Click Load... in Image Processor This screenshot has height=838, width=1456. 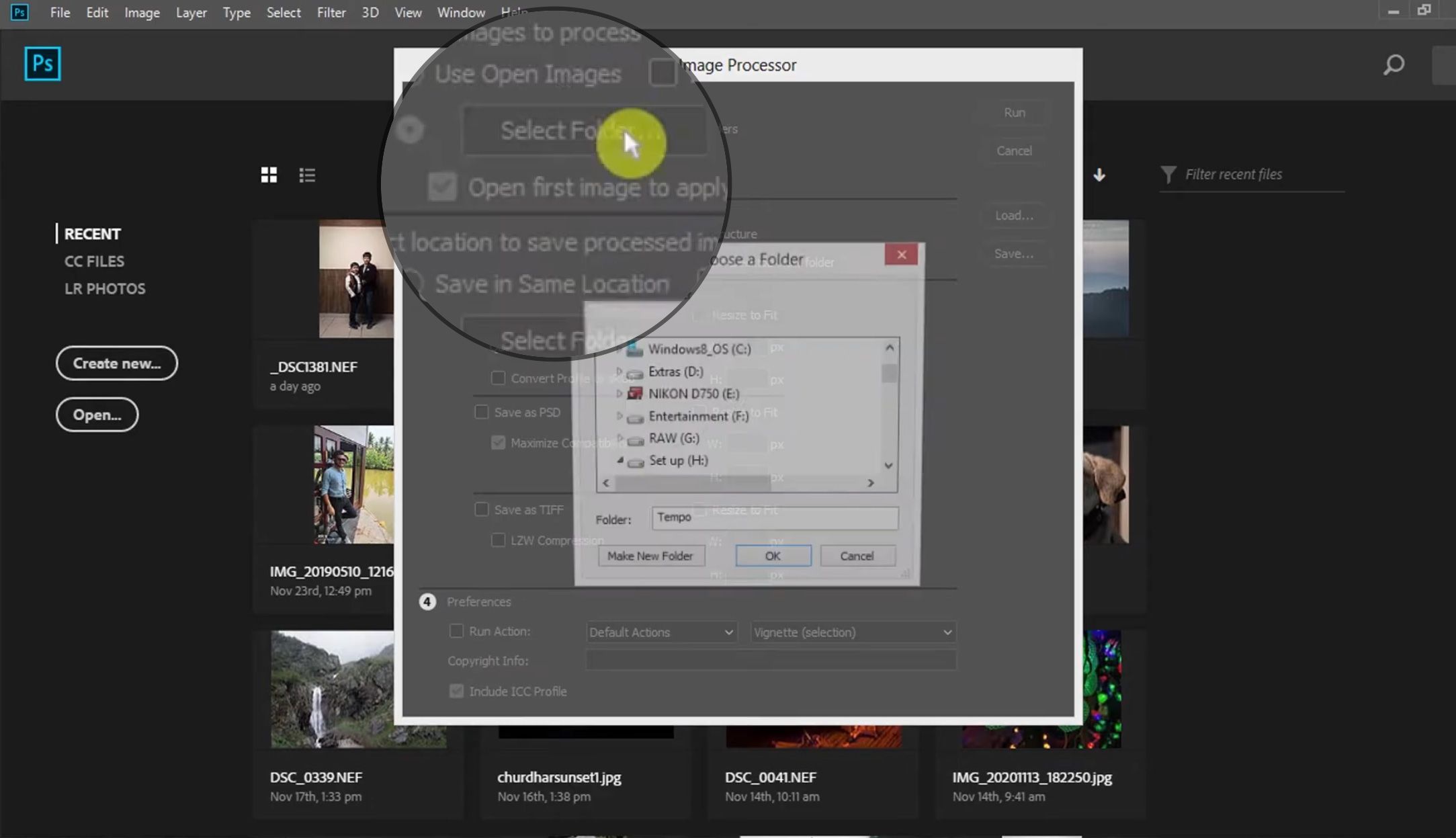(1015, 215)
